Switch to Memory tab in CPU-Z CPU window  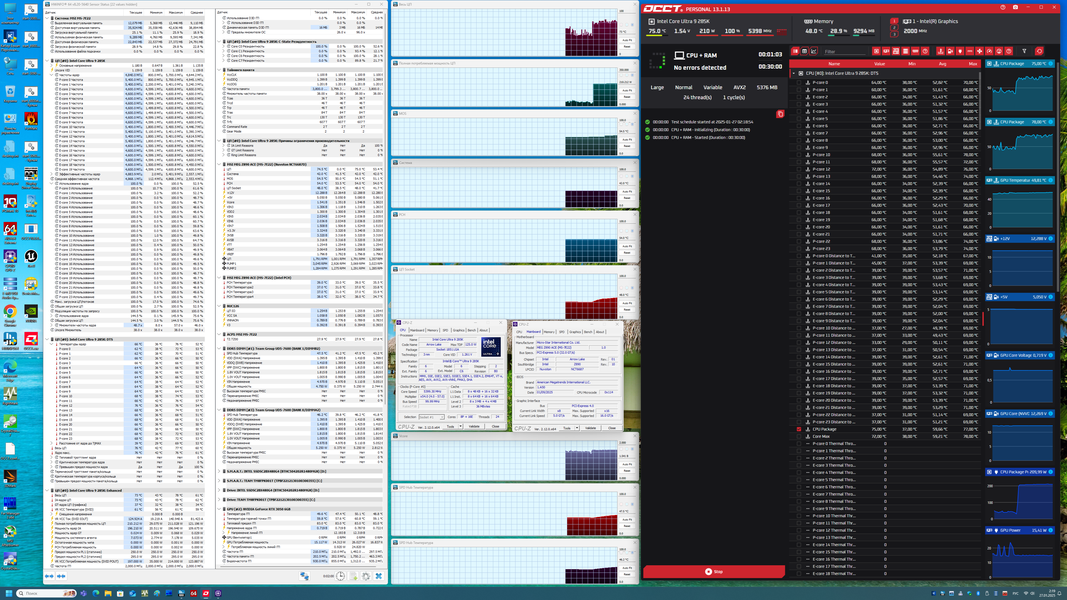click(x=433, y=330)
